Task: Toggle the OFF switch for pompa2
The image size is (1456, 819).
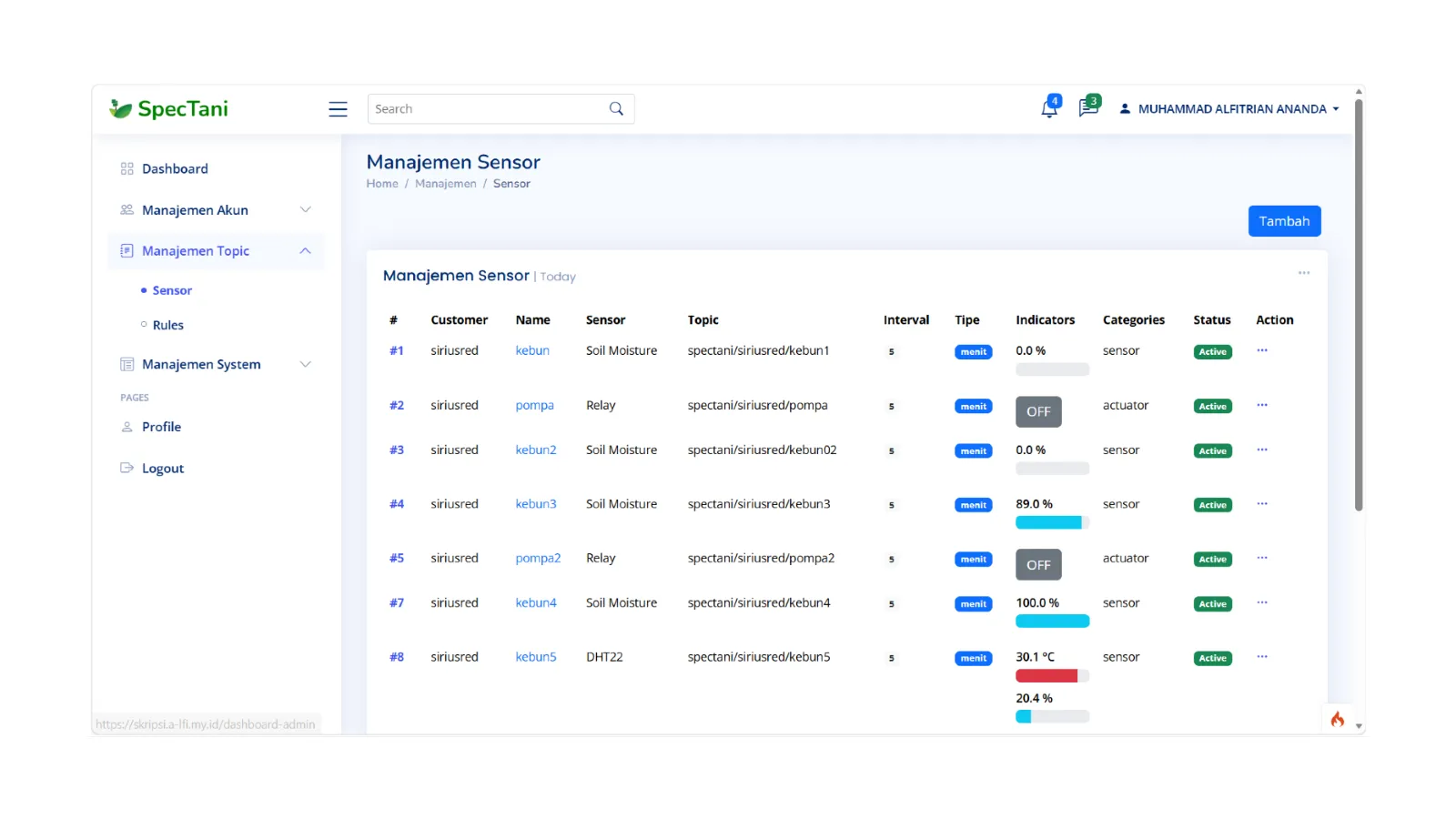Action: (x=1038, y=565)
